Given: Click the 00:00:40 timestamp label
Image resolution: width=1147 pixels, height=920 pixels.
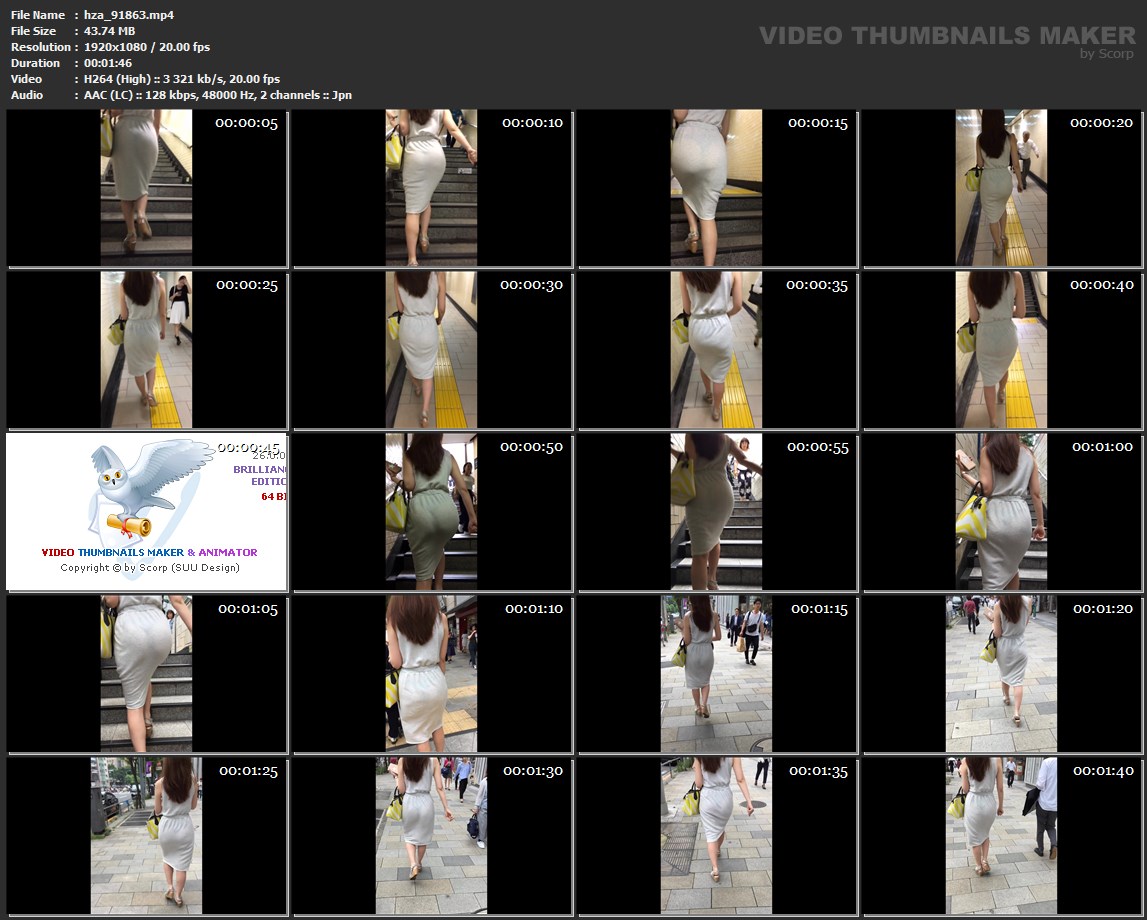Looking at the screenshot, I should (1102, 285).
